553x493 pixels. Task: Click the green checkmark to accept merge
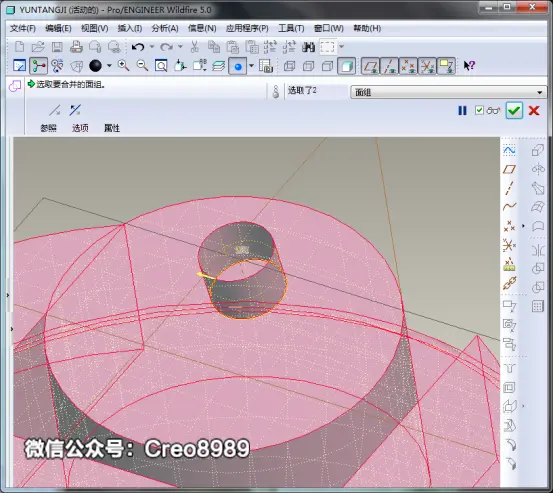click(x=514, y=111)
